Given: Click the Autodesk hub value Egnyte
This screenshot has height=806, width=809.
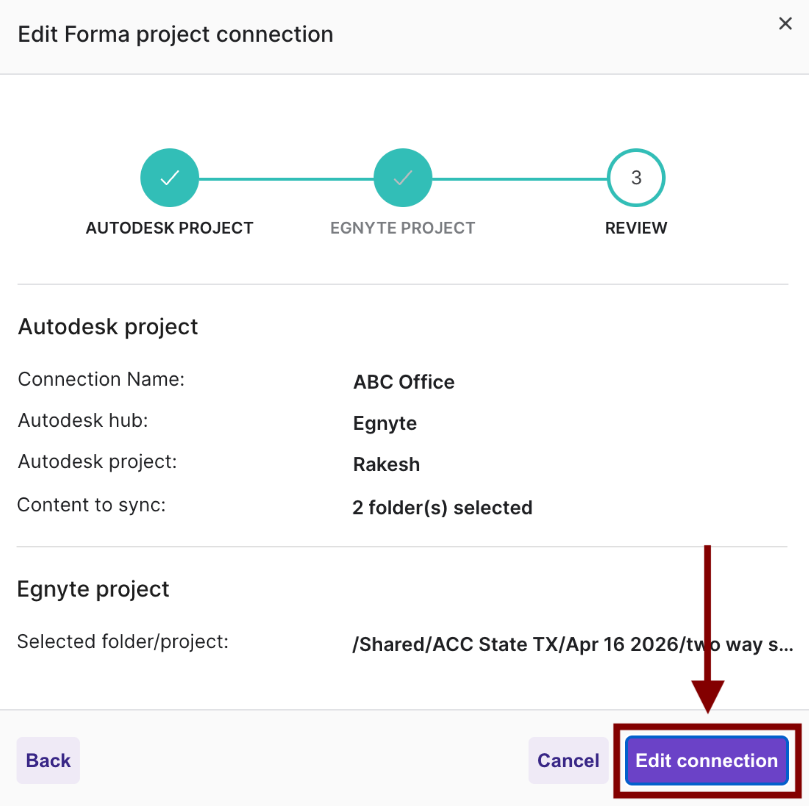Looking at the screenshot, I should click(385, 423).
